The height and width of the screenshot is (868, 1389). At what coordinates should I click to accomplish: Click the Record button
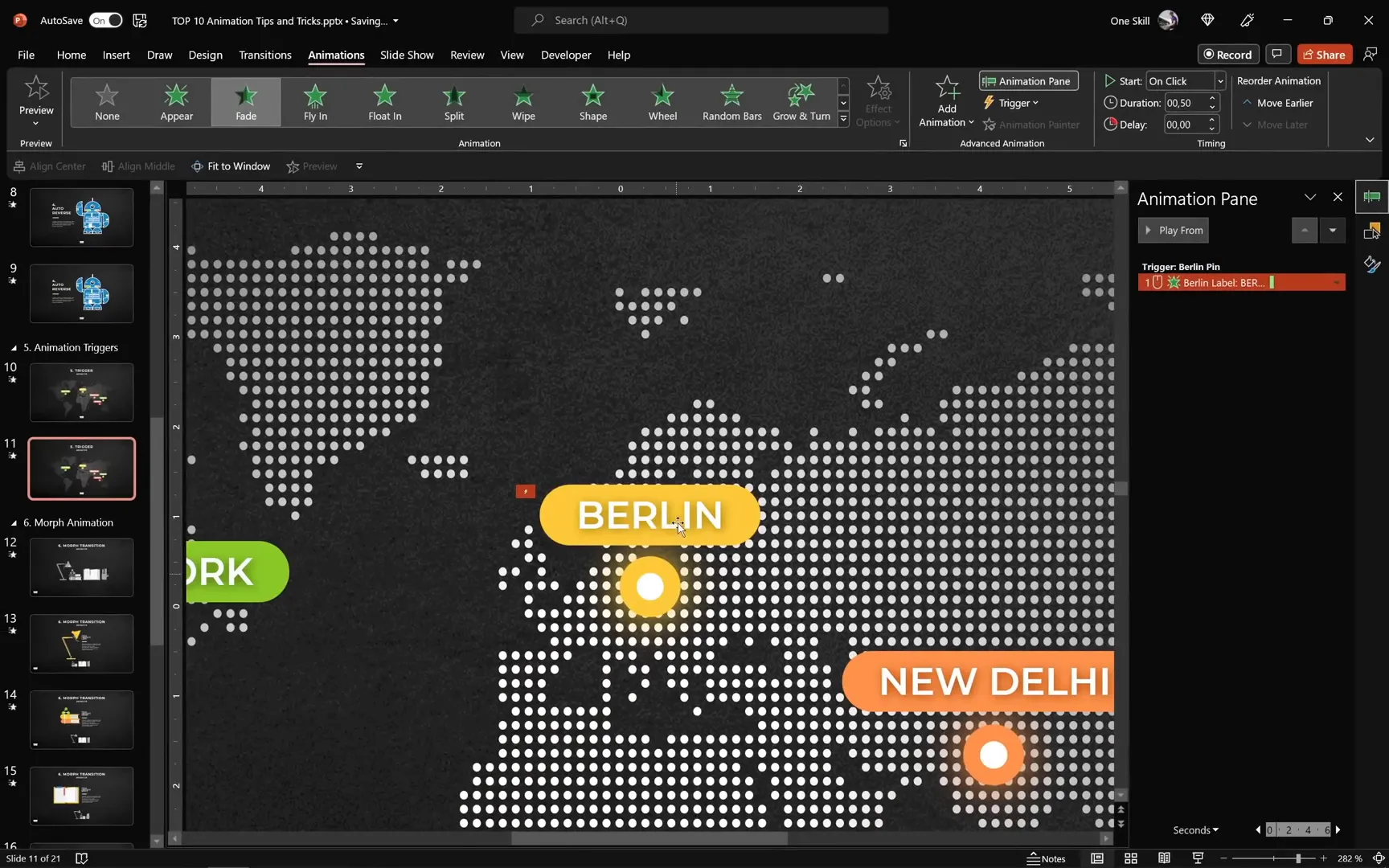[x=1227, y=54]
